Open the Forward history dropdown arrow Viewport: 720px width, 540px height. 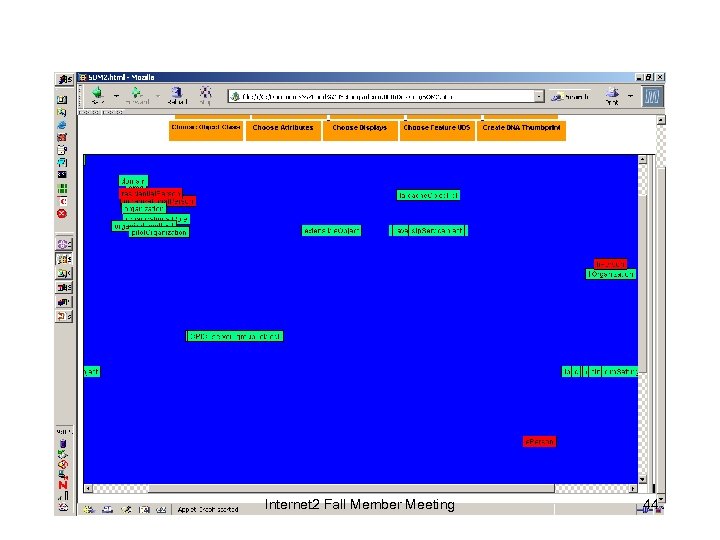click(x=158, y=96)
